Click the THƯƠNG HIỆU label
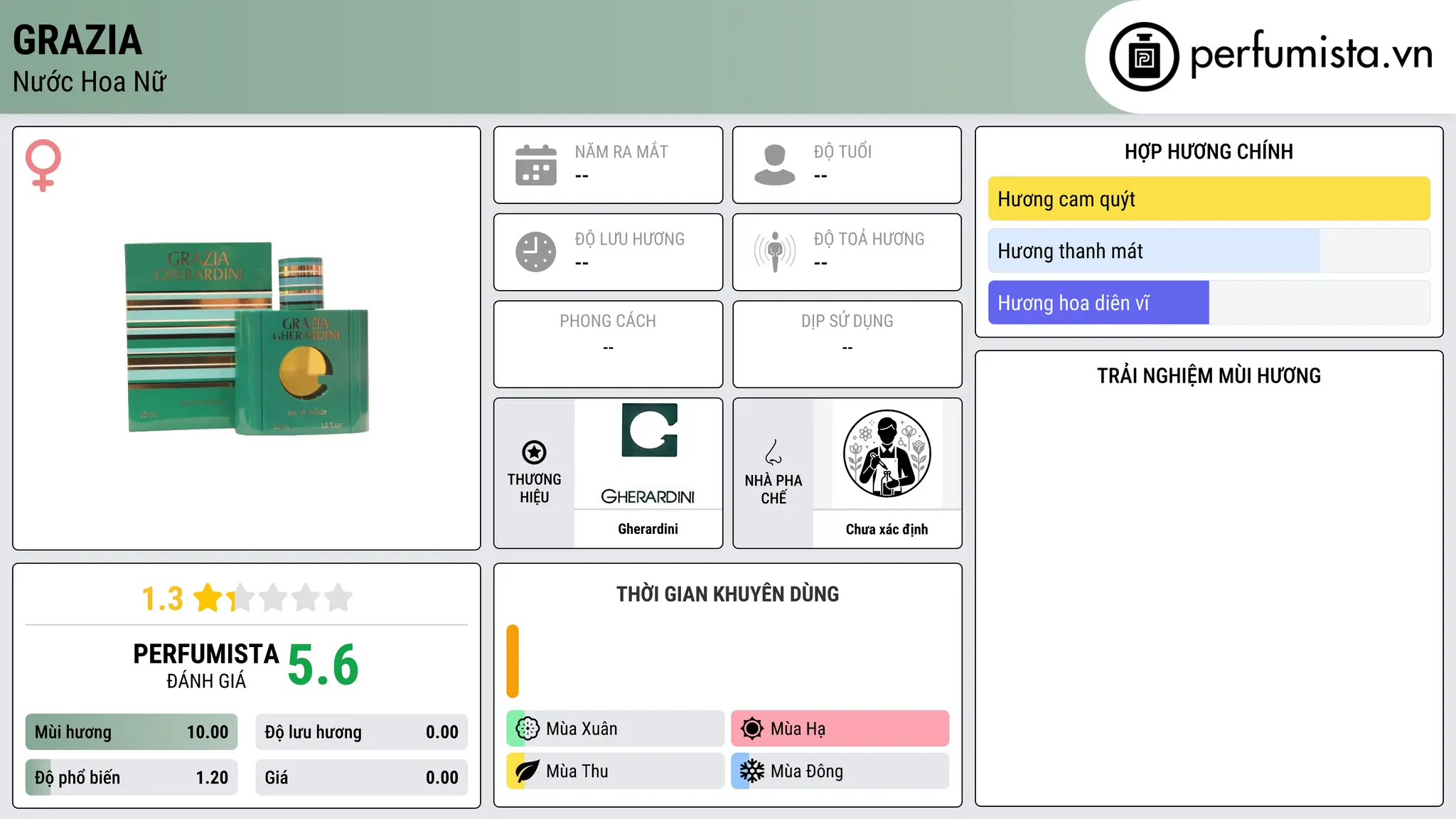 pyautogui.click(x=534, y=488)
